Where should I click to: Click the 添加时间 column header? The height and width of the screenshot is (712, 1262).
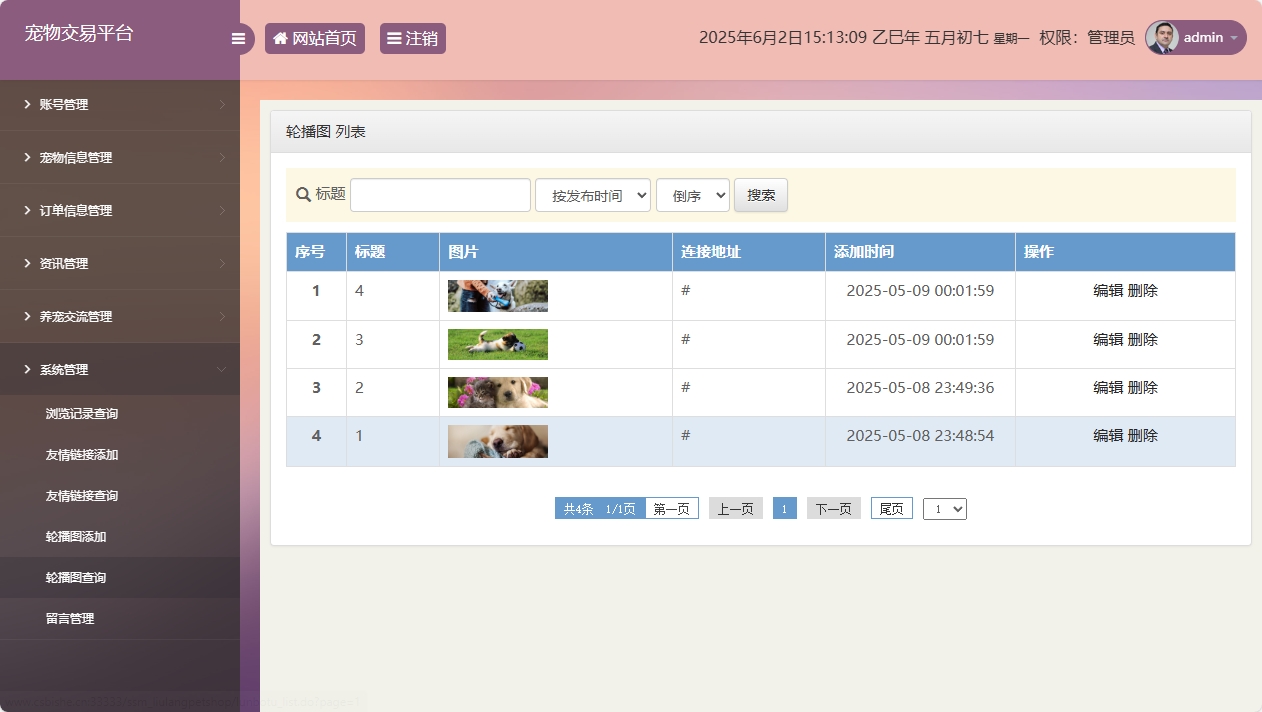920,252
